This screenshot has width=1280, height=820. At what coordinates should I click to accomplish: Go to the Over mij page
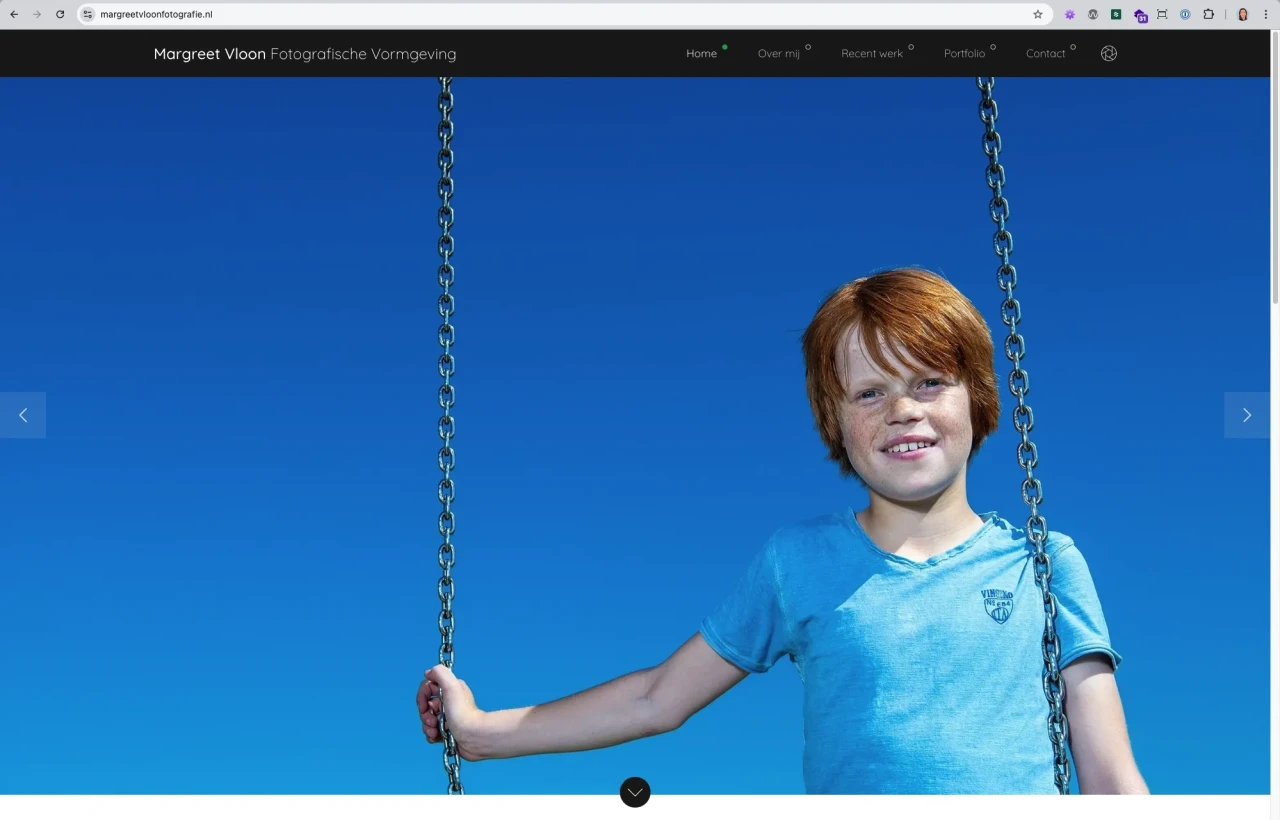click(778, 54)
